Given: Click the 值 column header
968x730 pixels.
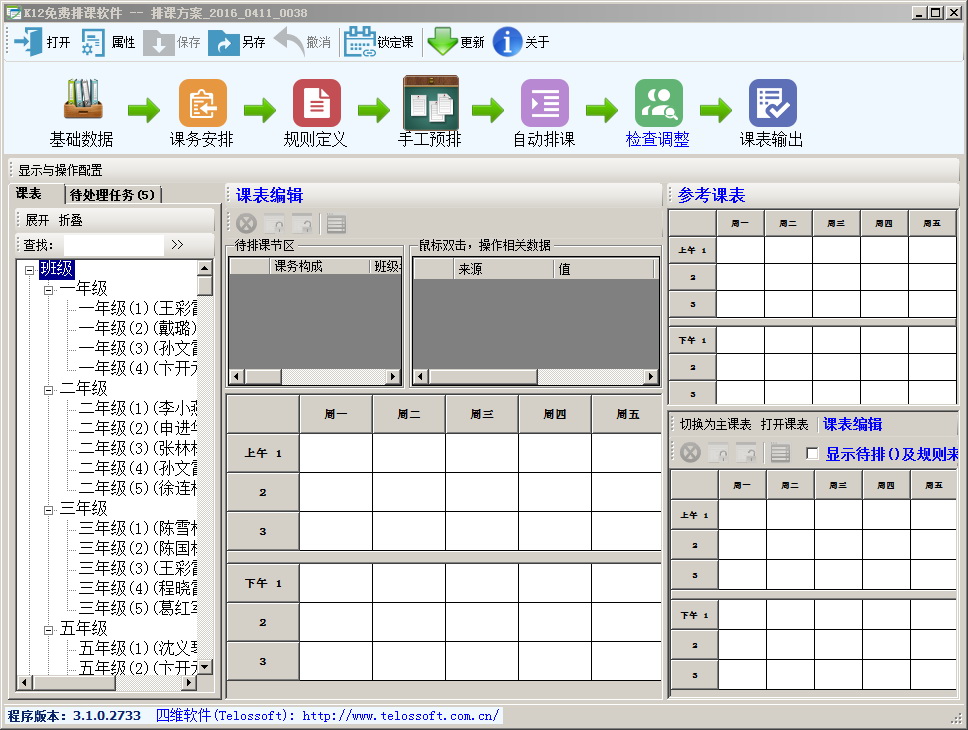Looking at the screenshot, I should click(604, 269).
